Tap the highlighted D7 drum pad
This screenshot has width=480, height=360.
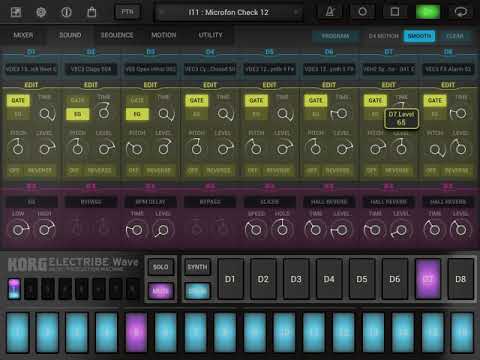tap(428, 279)
